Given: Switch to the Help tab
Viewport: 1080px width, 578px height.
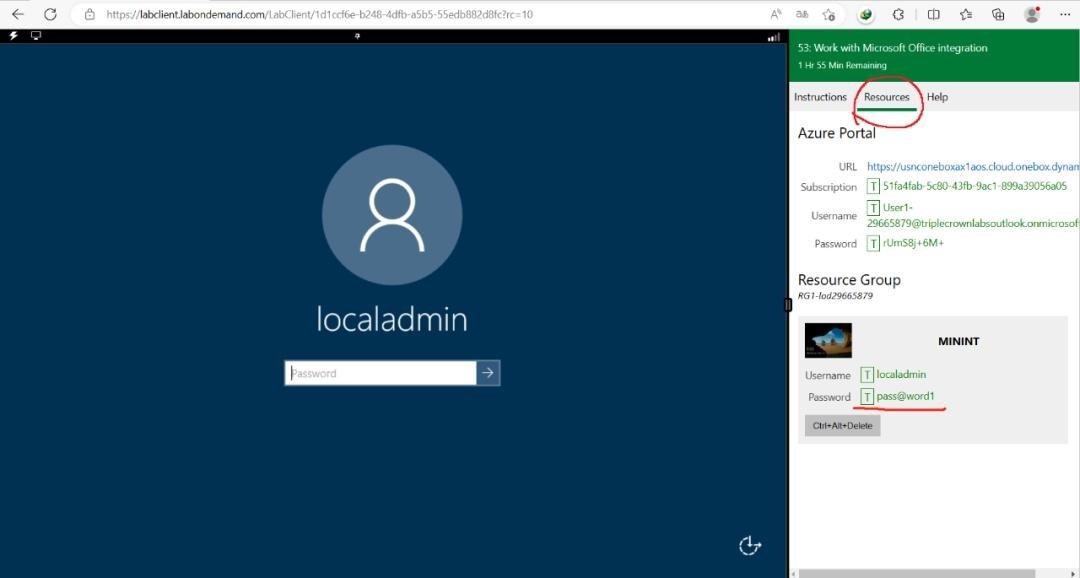Looking at the screenshot, I should [x=937, y=97].
